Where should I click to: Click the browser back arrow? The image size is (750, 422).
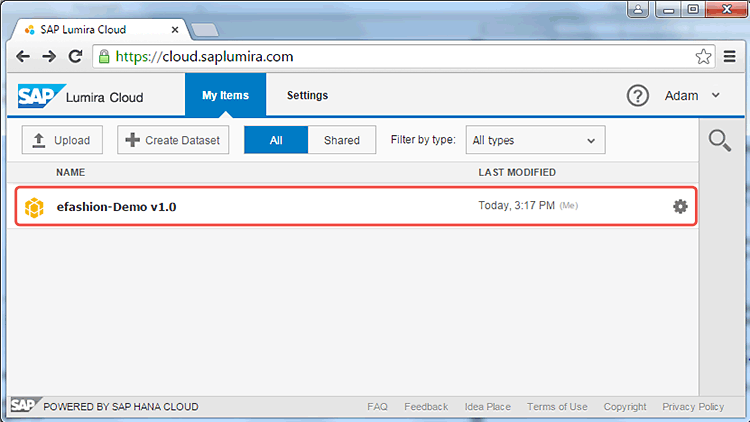[23, 56]
